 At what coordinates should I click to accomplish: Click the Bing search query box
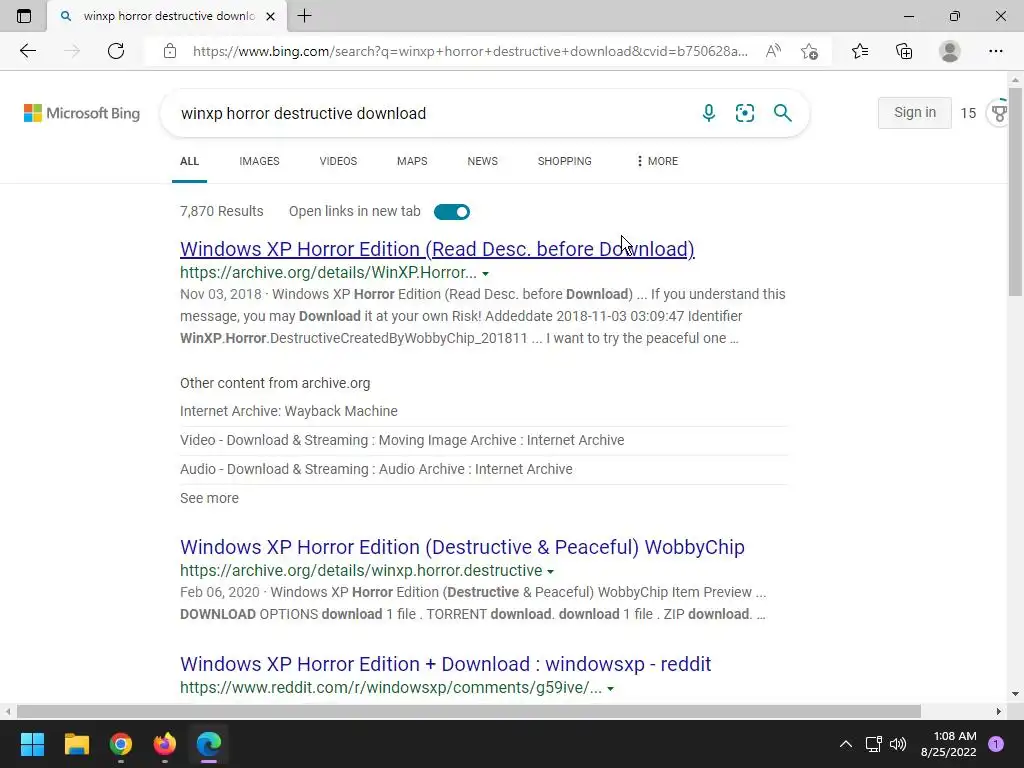(431, 113)
